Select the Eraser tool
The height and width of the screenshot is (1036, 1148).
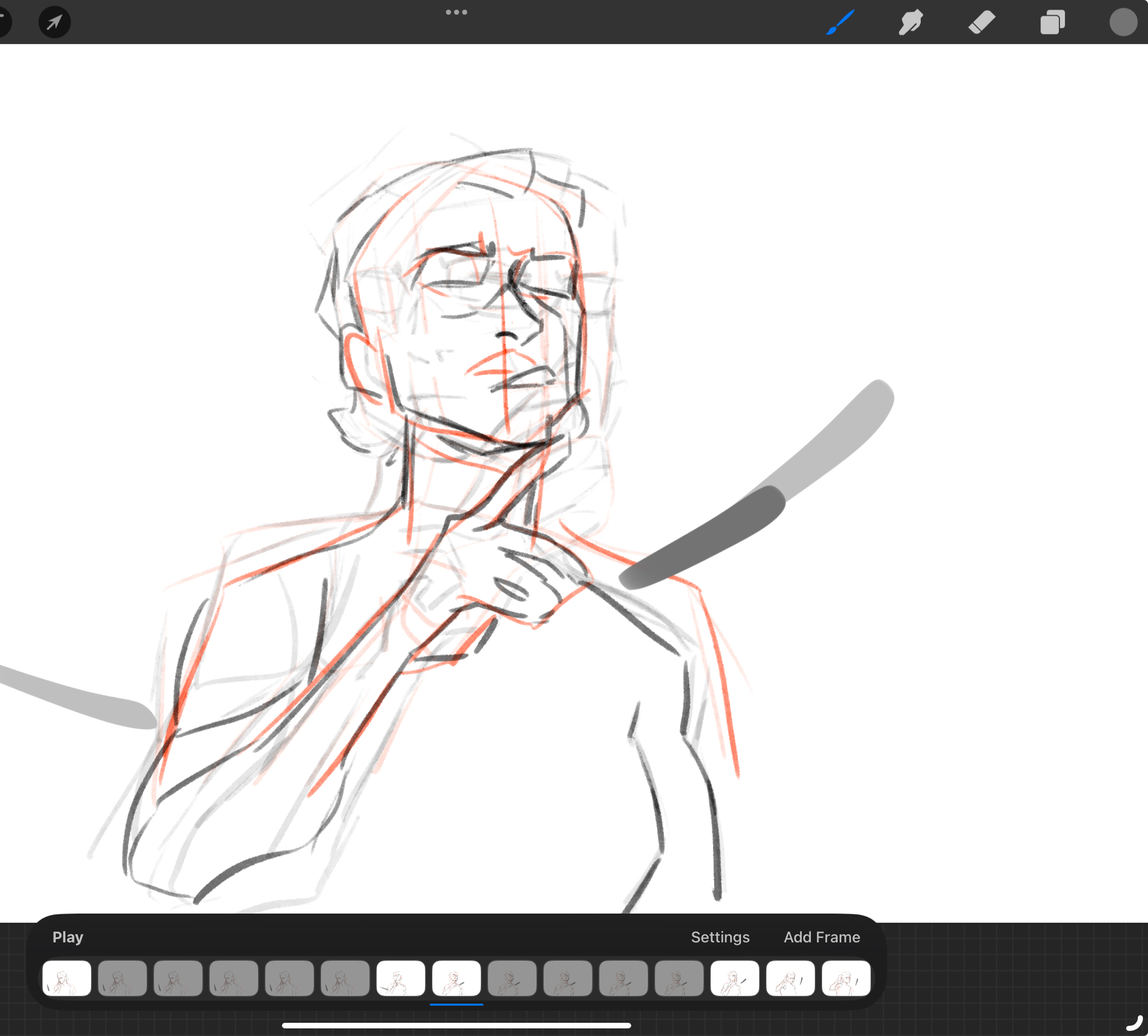982,22
